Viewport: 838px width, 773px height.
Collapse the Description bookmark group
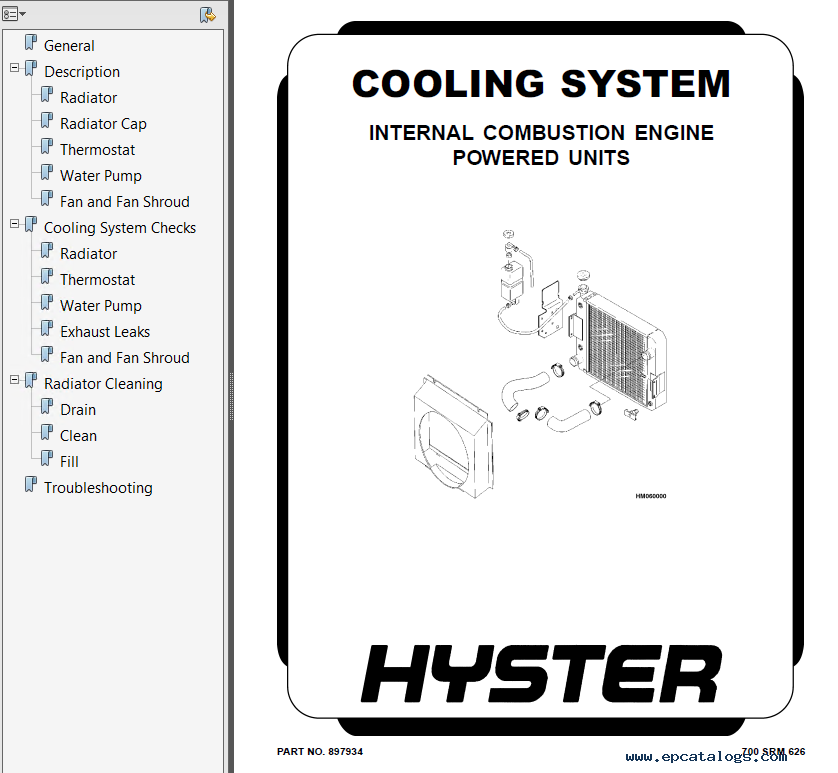click(x=14, y=68)
